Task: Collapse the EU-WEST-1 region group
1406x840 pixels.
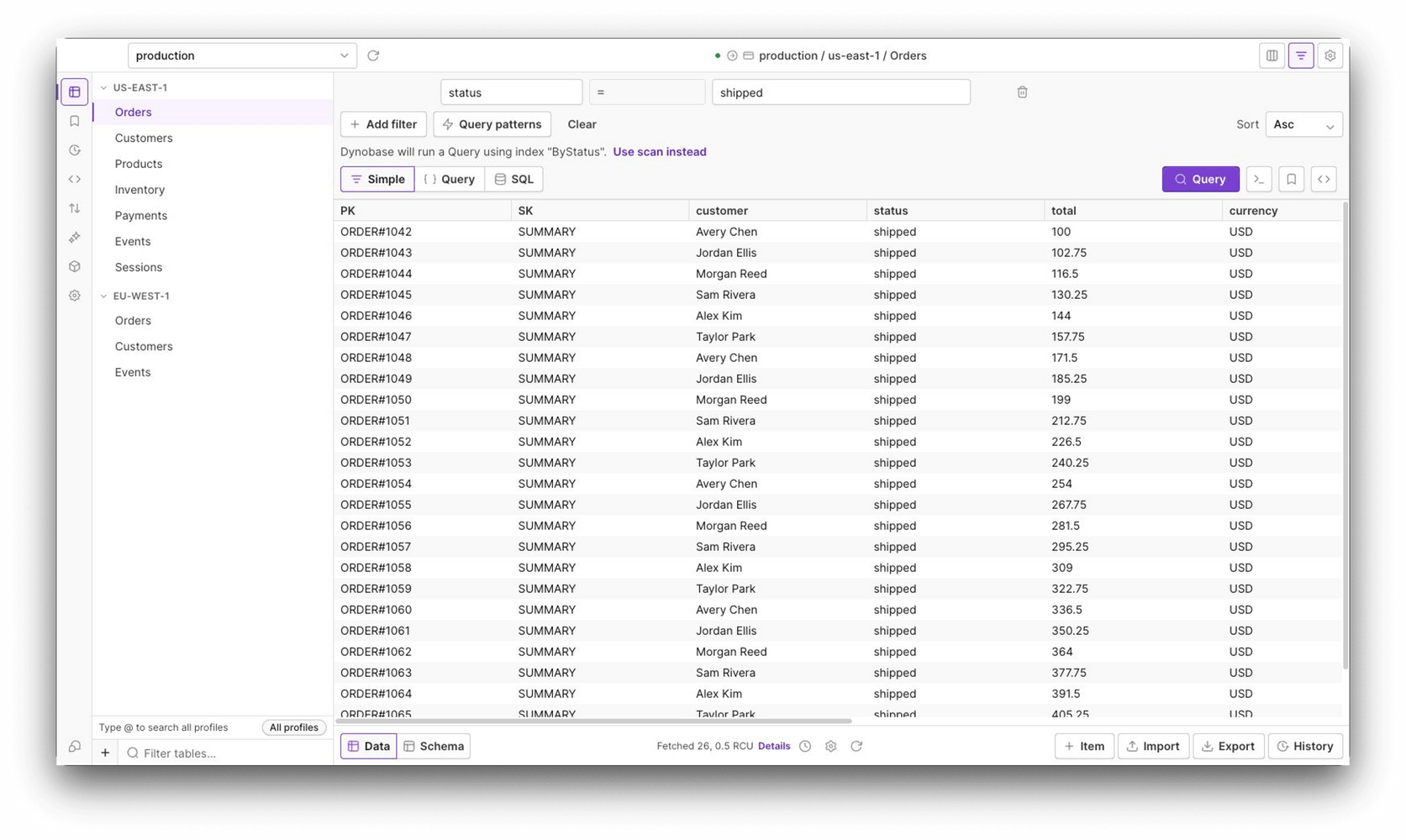Action: [103, 296]
